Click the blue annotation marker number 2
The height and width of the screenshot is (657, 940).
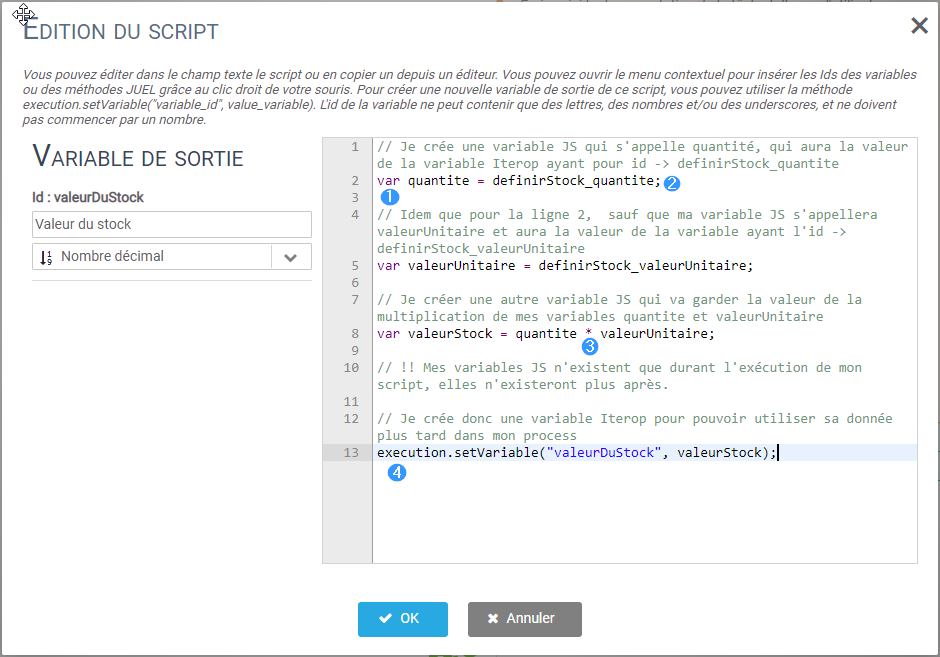click(x=672, y=183)
